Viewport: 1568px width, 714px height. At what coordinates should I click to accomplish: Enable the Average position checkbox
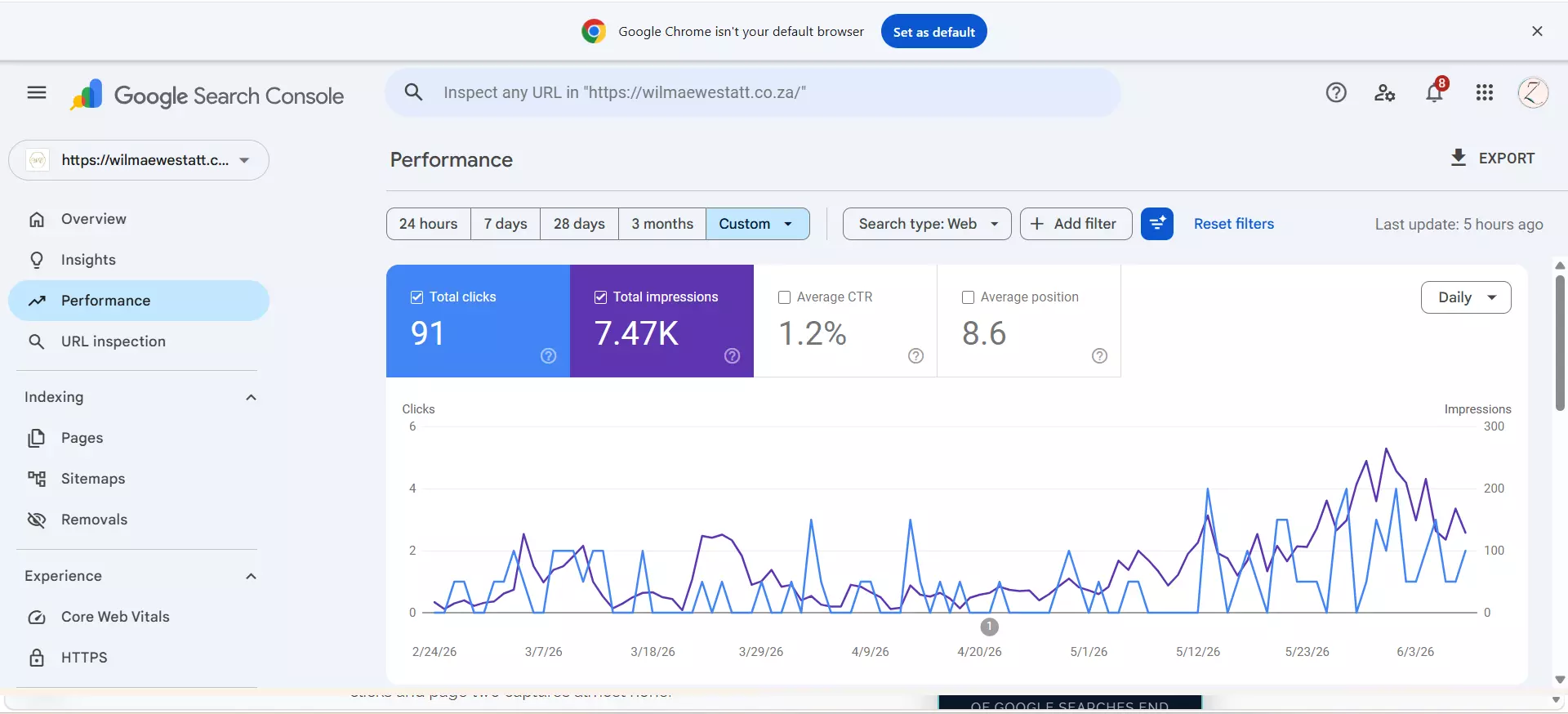pyautogui.click(x=969, y=297)
